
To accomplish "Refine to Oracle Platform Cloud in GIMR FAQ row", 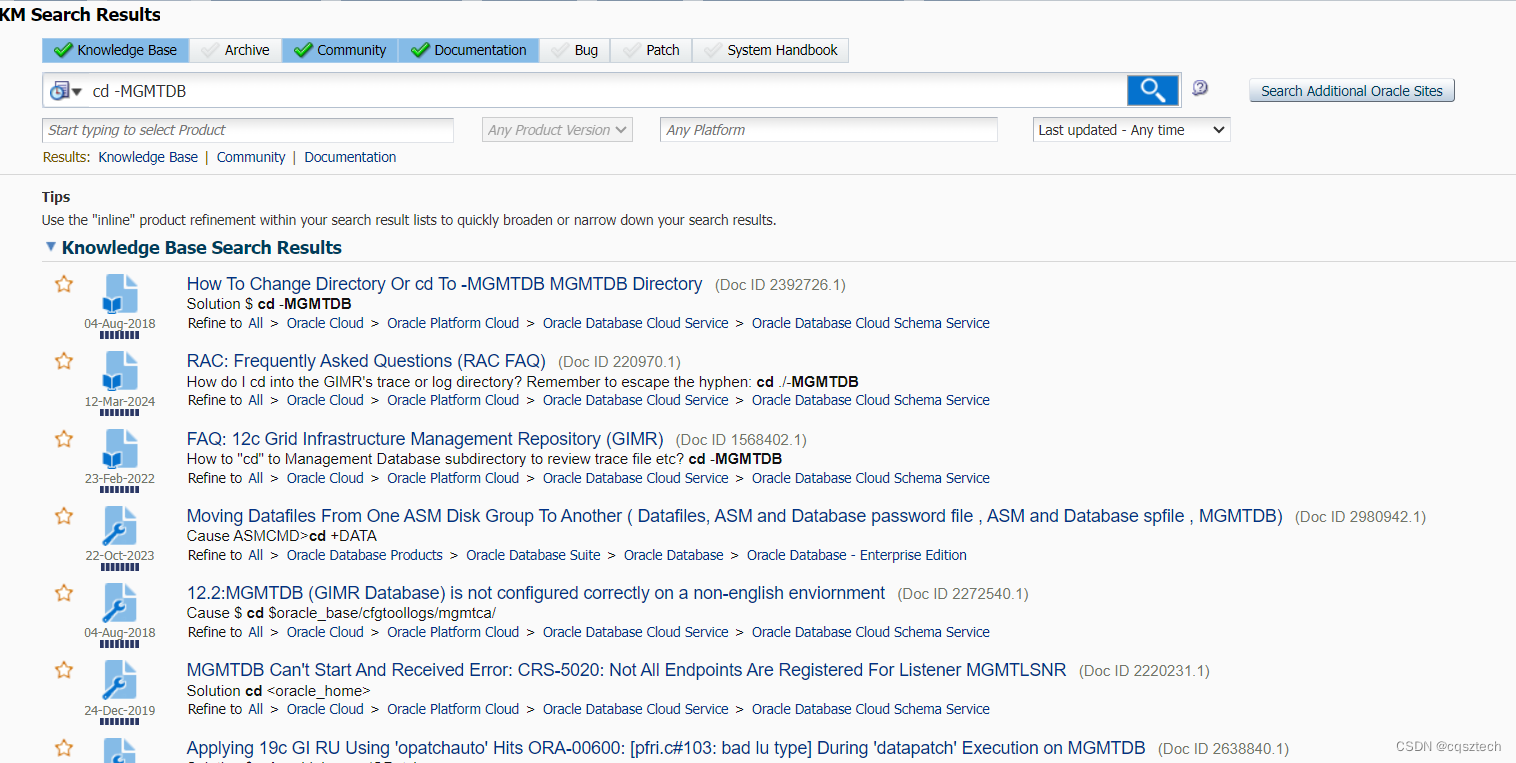I will [x=453, y=478].
